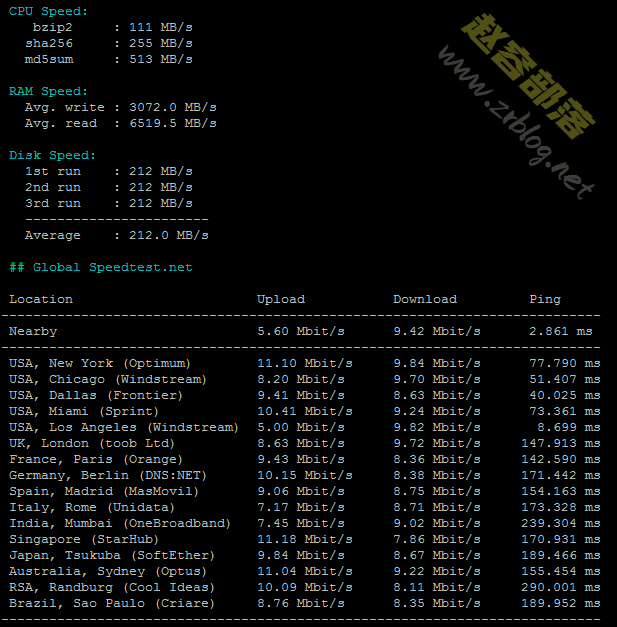Click Miami upload 10.41 Mbit/s
This screenshot has width=617, height=627.
[x=305, y=411]
